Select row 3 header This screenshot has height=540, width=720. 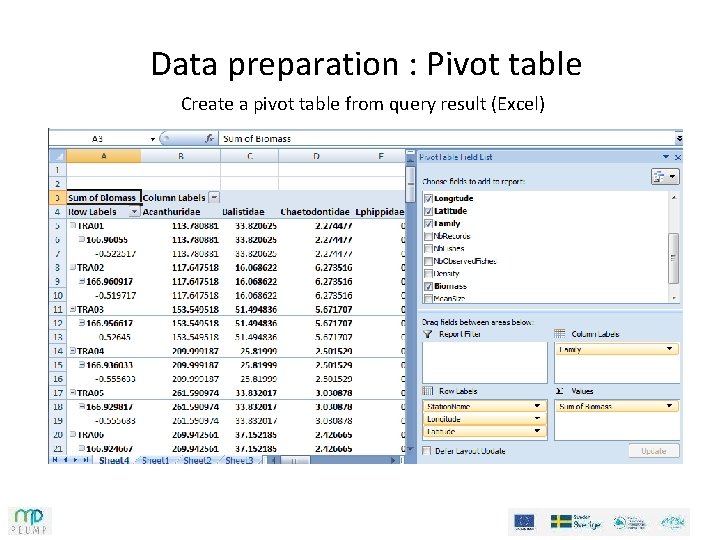57,198
